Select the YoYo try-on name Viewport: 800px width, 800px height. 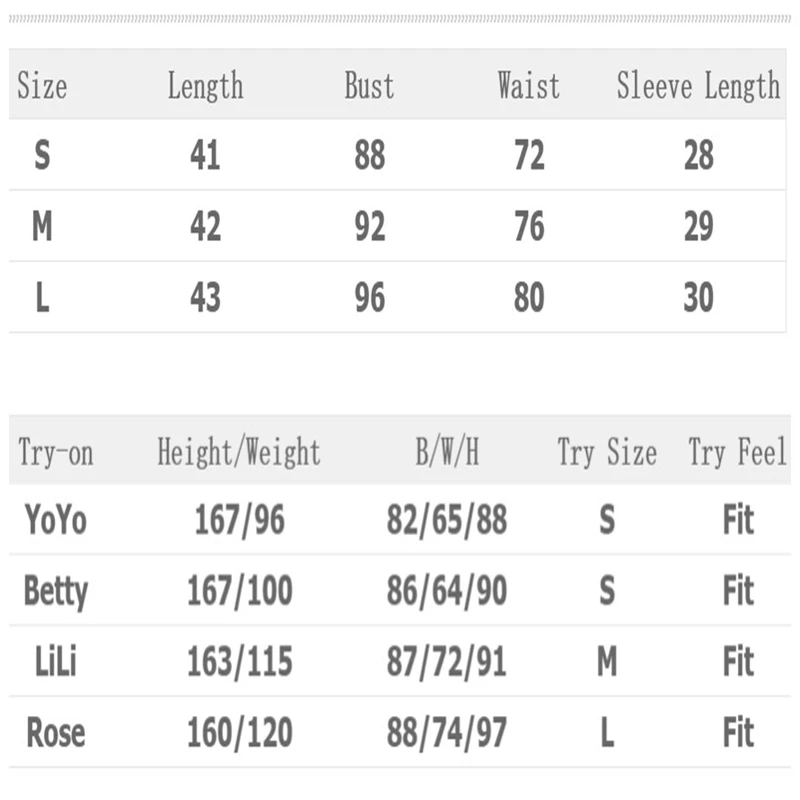(56, 520)
